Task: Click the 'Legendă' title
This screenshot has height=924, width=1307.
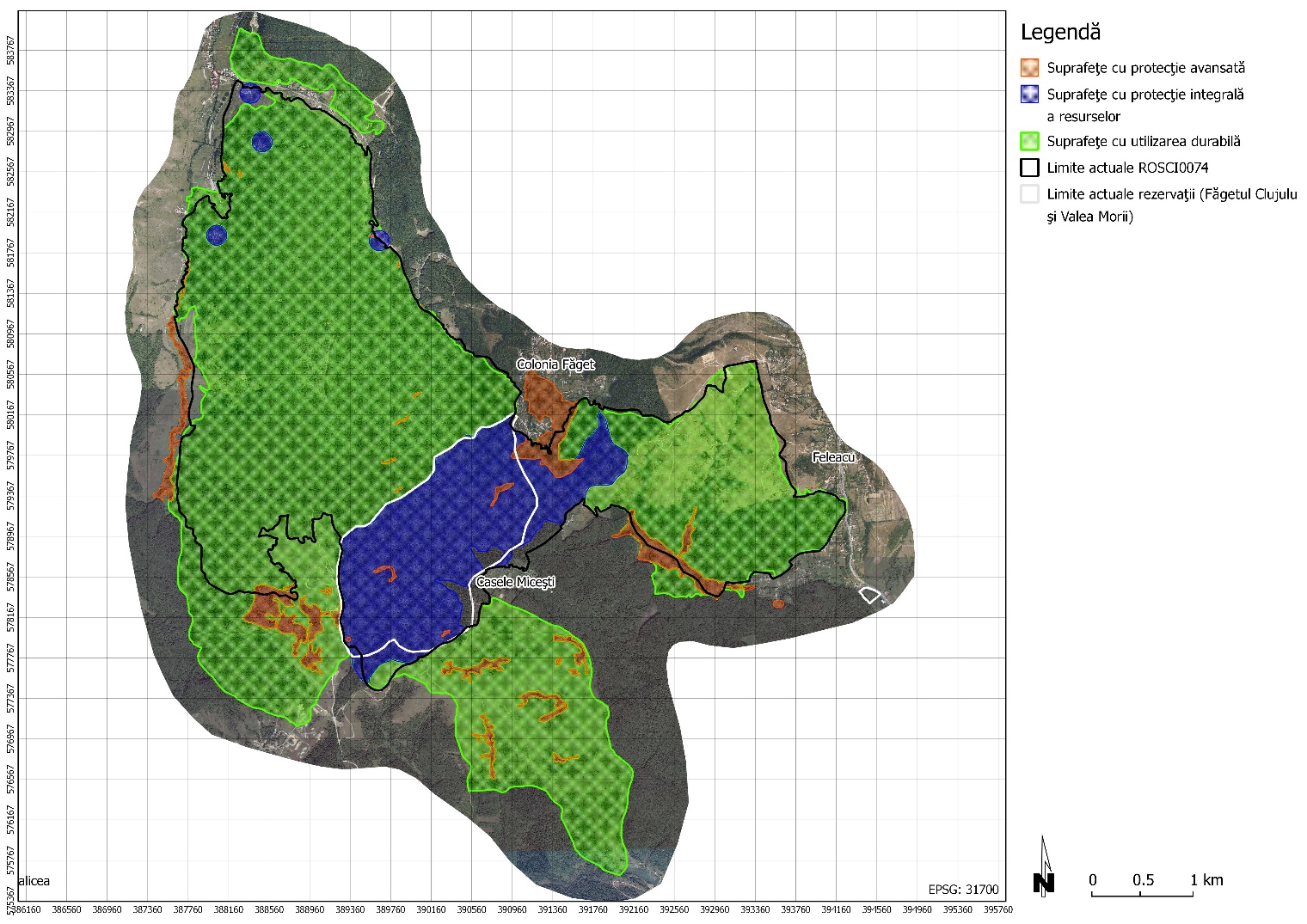Action: point(1060,34)
